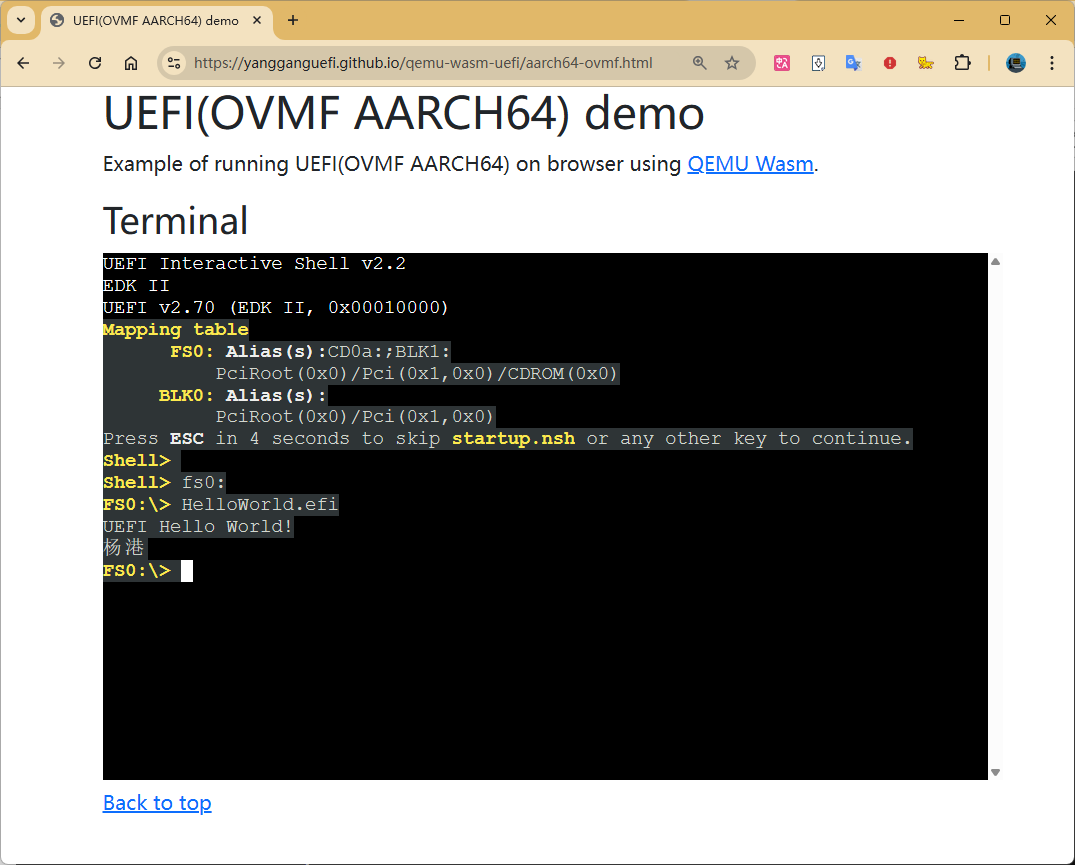Open the browser profile avatar
Image resolution: width=1075 pixels, height=865 pixels.
[x=1015, y=63]
